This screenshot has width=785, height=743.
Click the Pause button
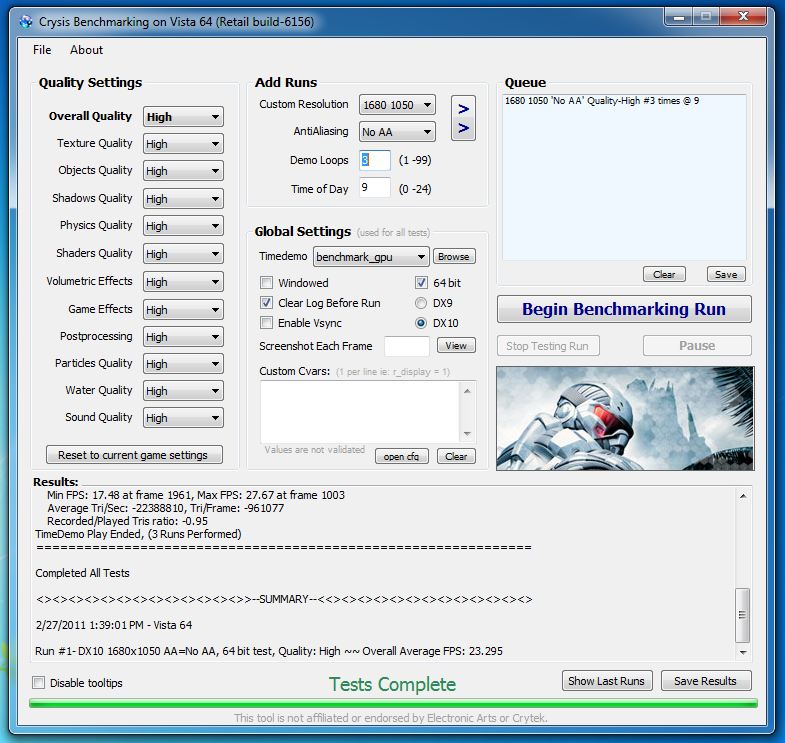point(697,346)
